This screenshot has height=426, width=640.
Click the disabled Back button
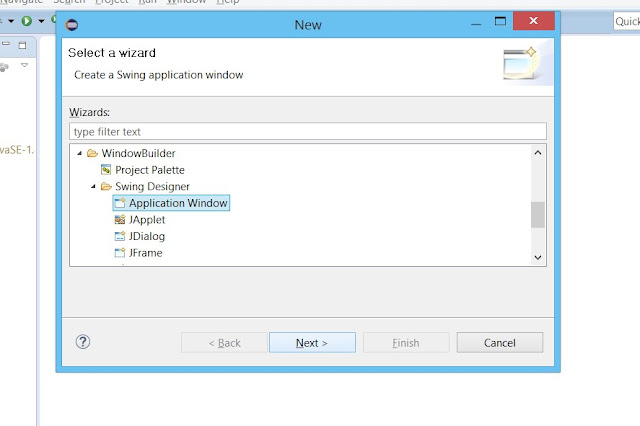[224, 343]
